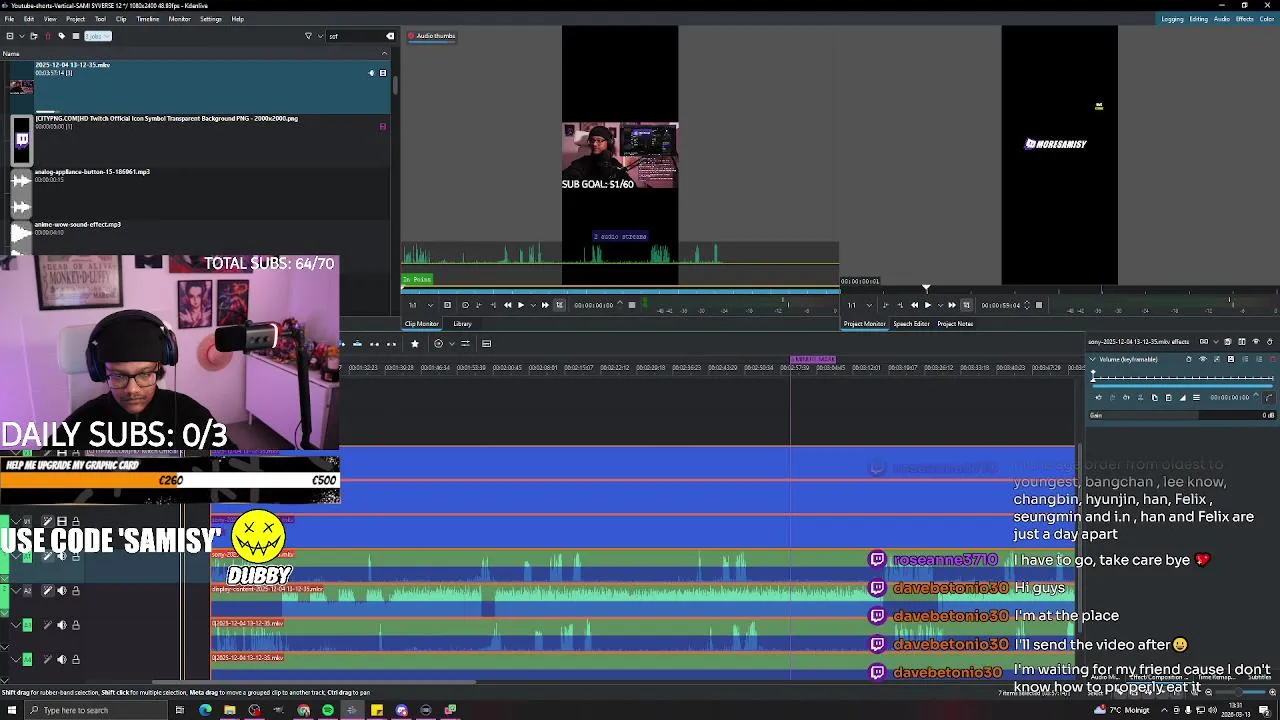Lock track A3

point(76,625)
